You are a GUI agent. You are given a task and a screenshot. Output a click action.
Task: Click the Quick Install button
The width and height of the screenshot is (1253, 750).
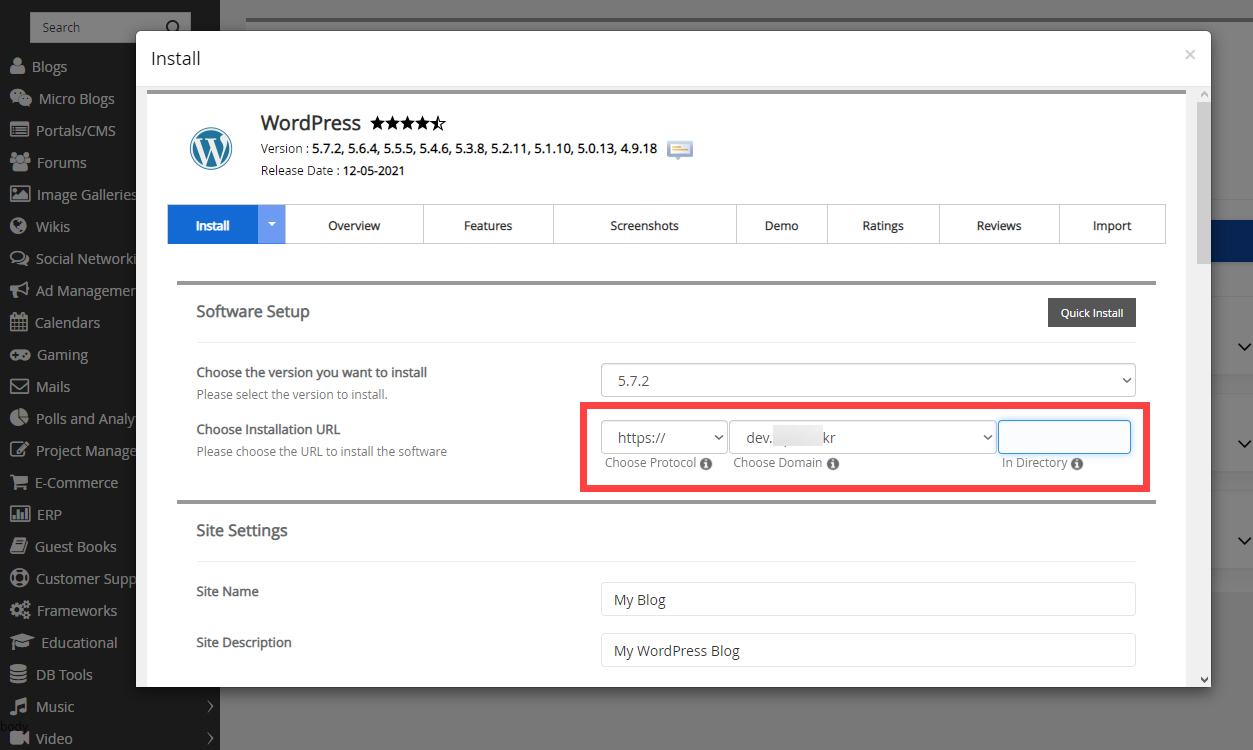click(x=1092, y=313)
